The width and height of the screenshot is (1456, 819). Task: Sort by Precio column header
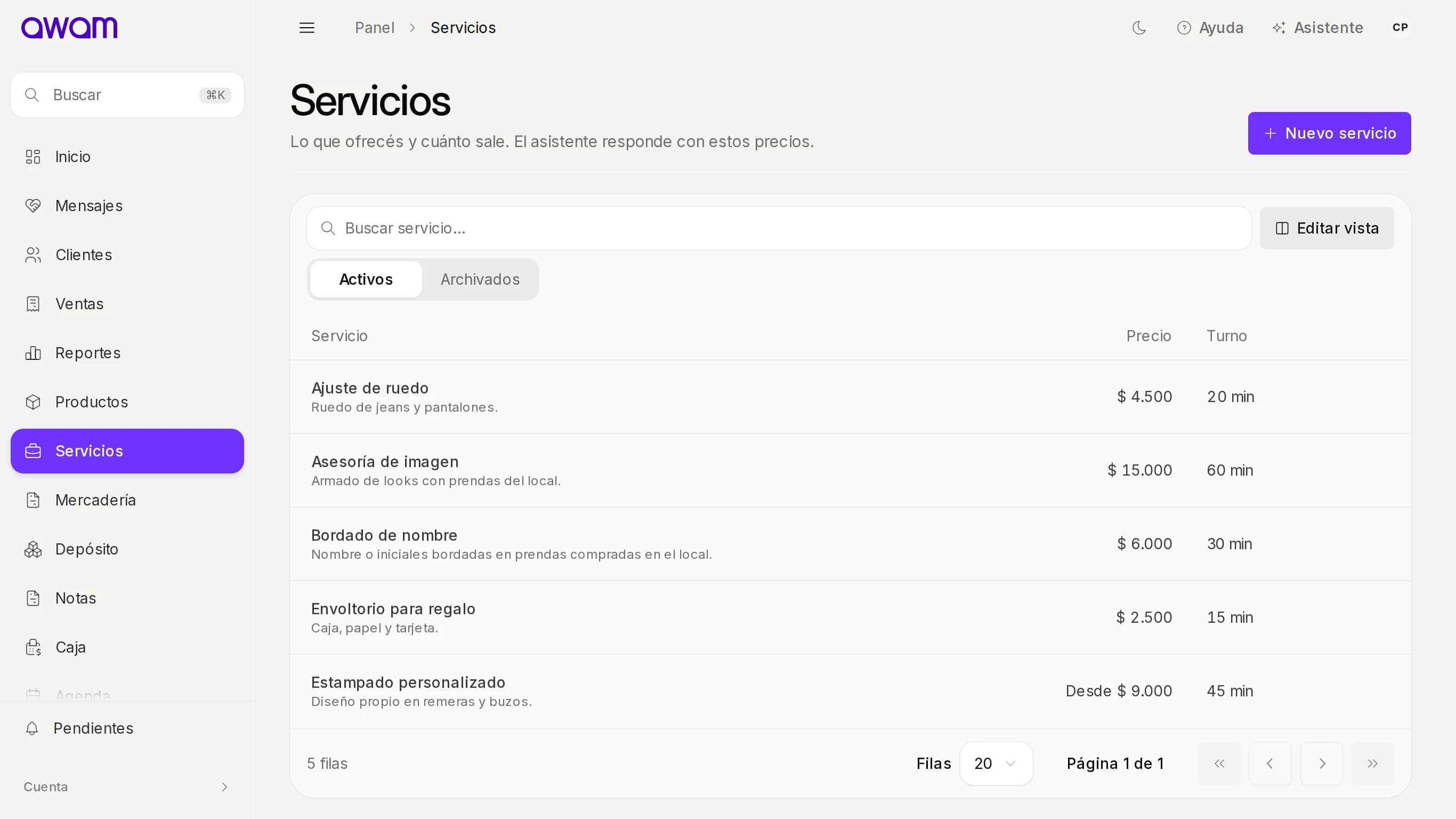pyautogui.click(x=1148, y=336)
